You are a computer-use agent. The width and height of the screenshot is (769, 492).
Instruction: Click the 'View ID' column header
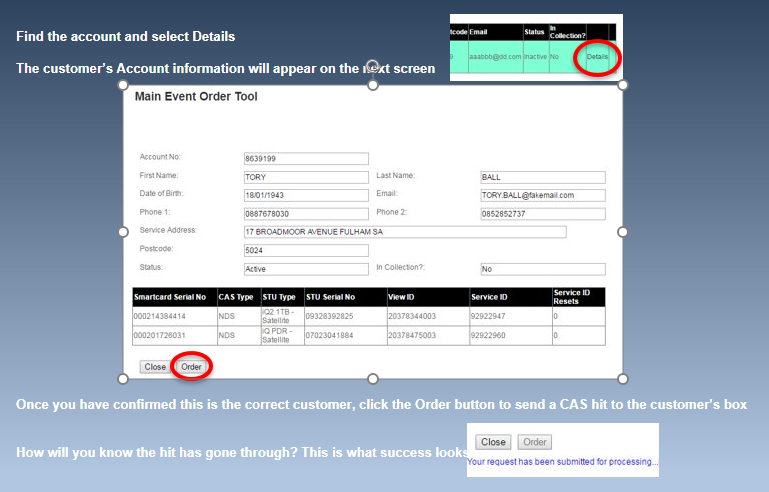428,297
